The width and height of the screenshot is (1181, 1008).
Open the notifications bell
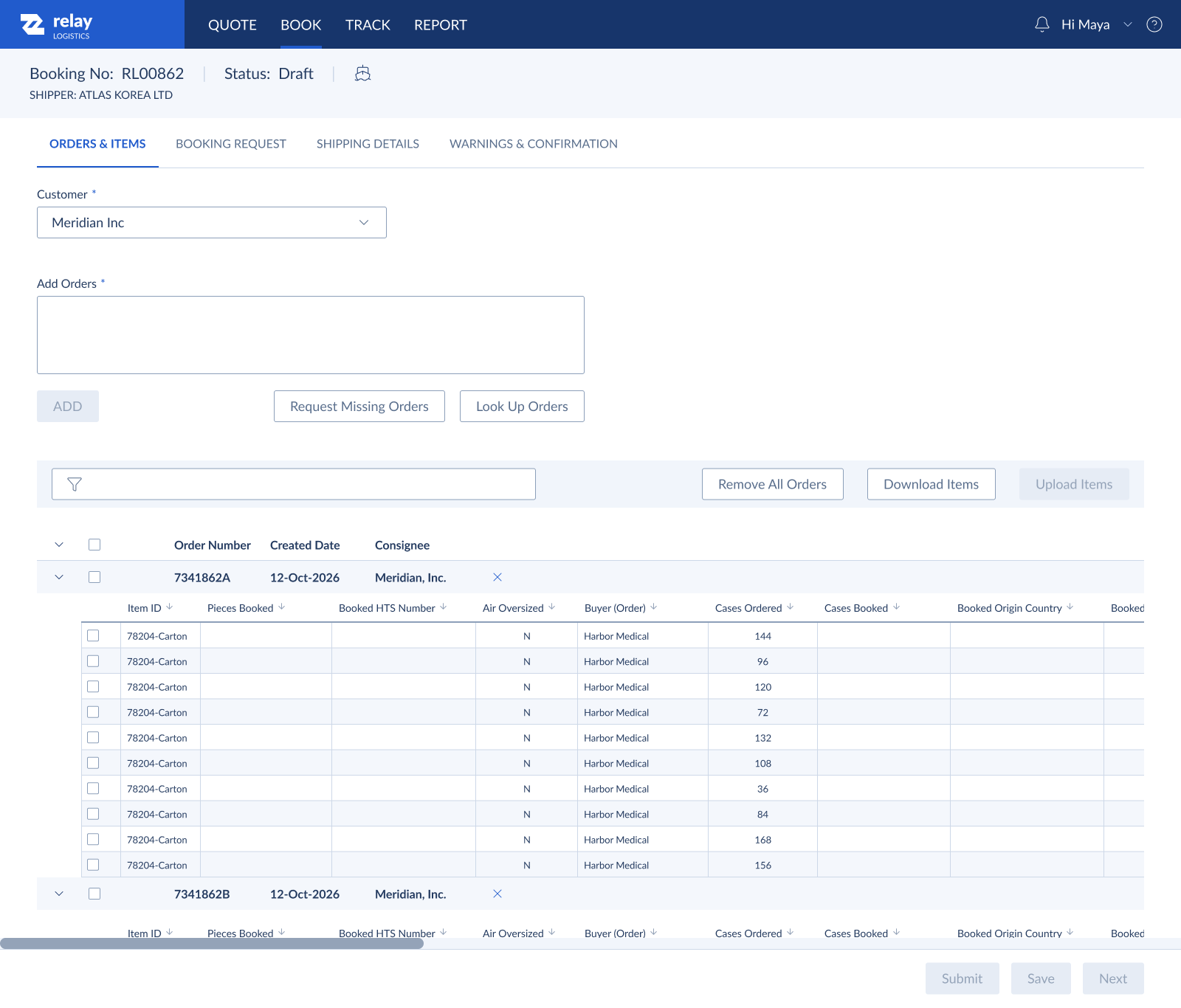[x=1042, y=24]
